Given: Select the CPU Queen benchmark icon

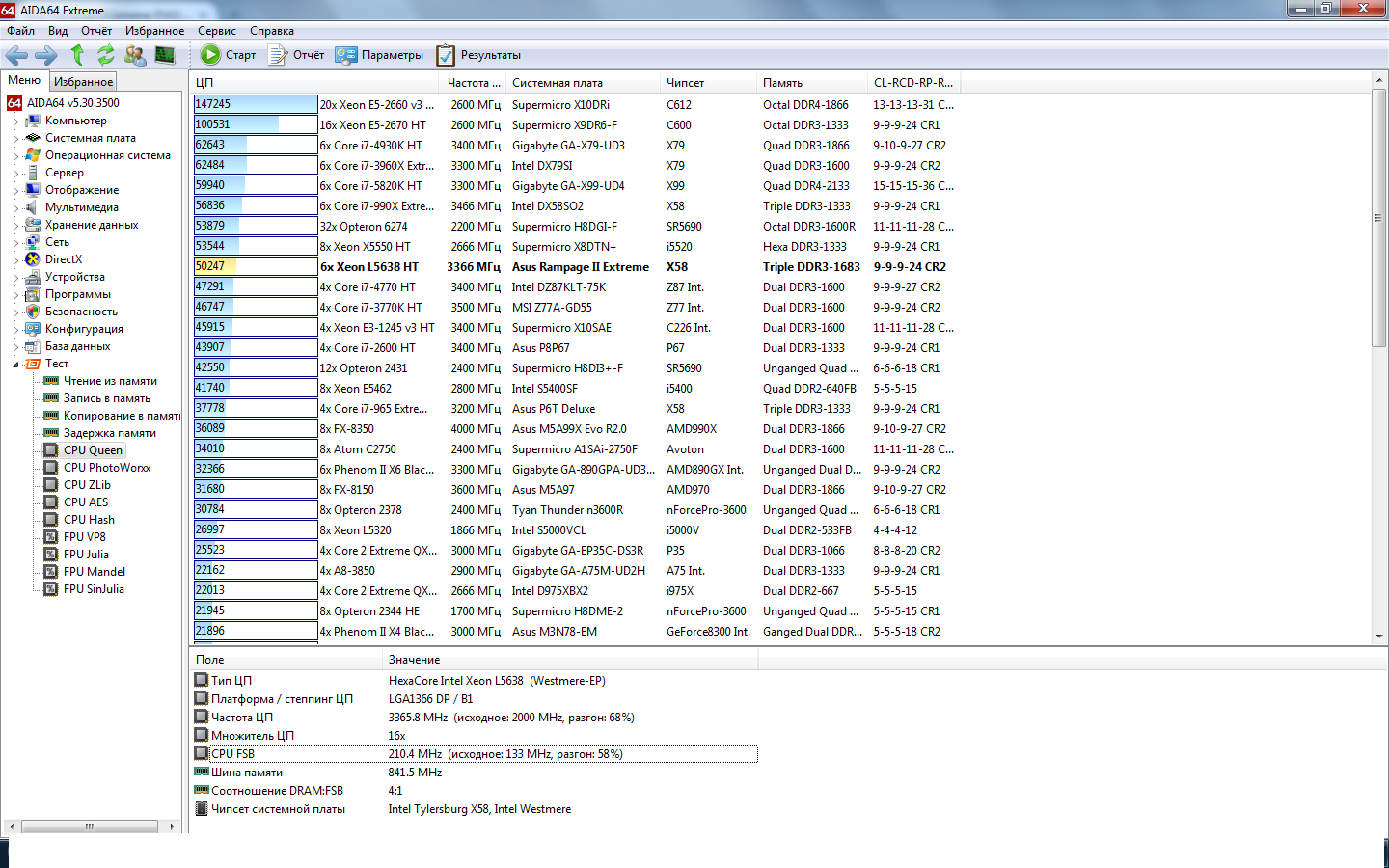Looking at the screenshot, I should [x=51, y=450].
